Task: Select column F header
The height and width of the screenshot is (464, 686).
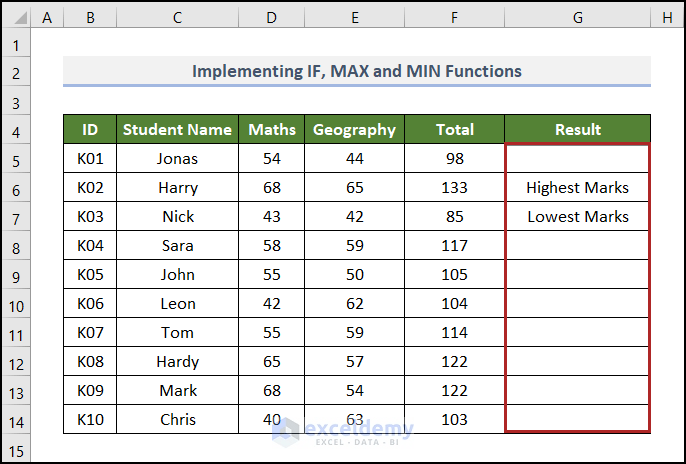Action: [x=455, y=17]
